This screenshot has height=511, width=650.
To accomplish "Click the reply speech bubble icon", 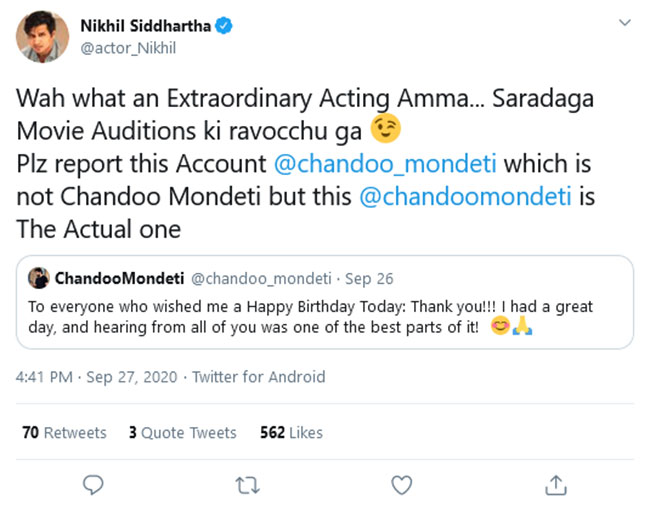I will click(x=93, y=485).
